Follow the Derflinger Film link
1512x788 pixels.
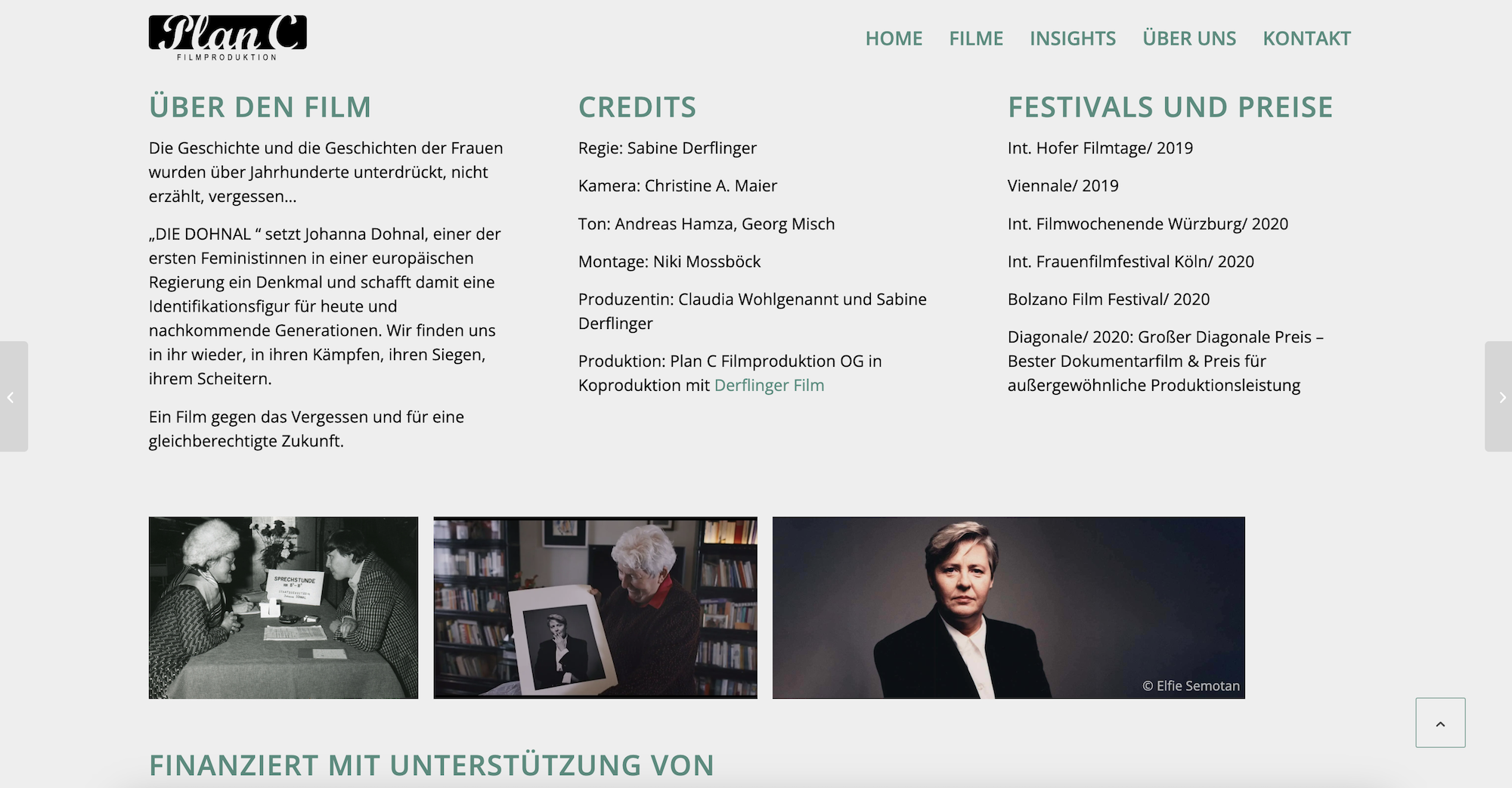[x=769, y=385]
